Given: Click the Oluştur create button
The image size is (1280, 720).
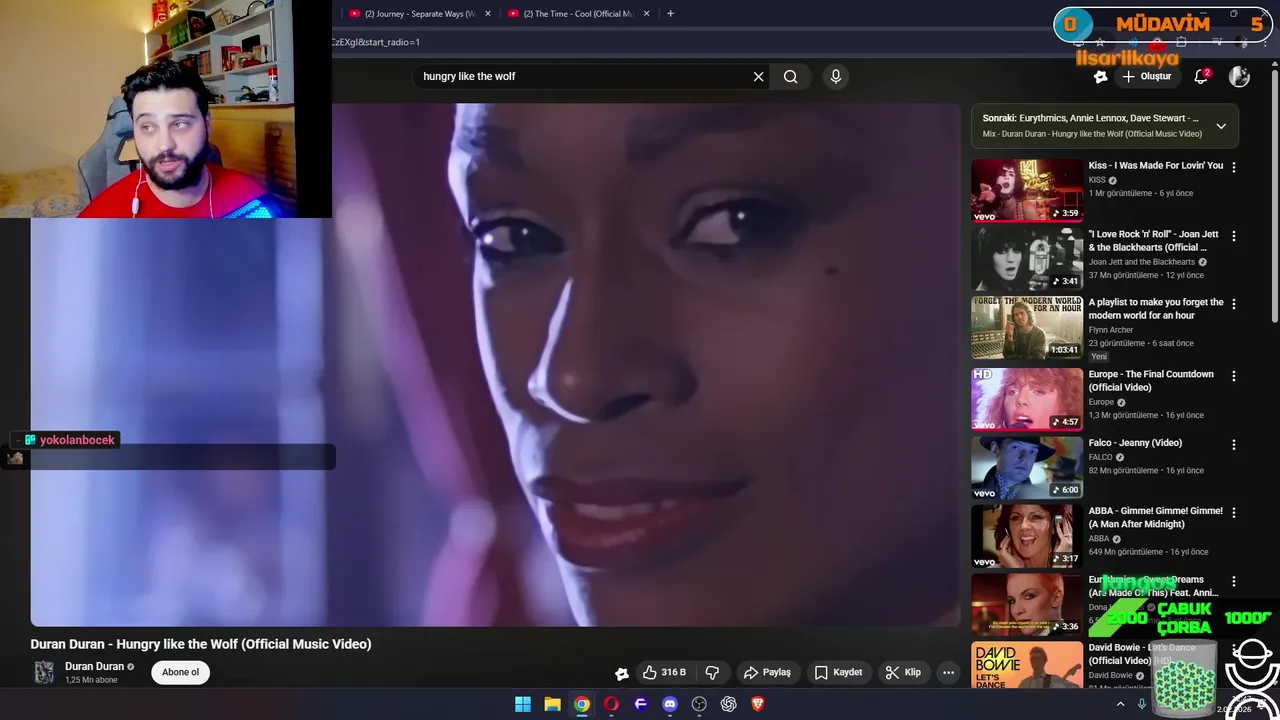Looking at the screenshot, I should coord(1146,76).
